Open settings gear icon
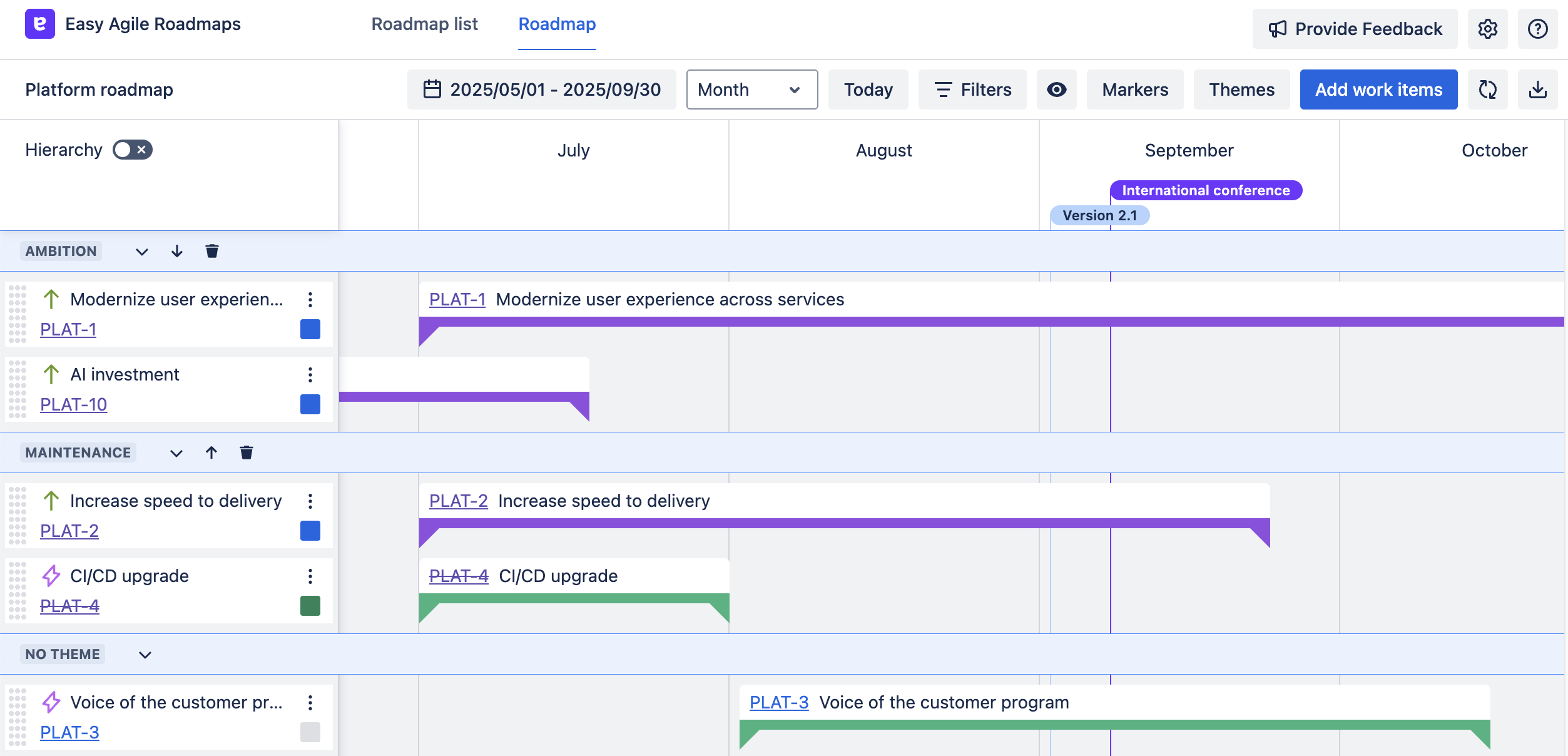The height and width of the screenshot is (756, 1568). click(x=1487, y=29)
